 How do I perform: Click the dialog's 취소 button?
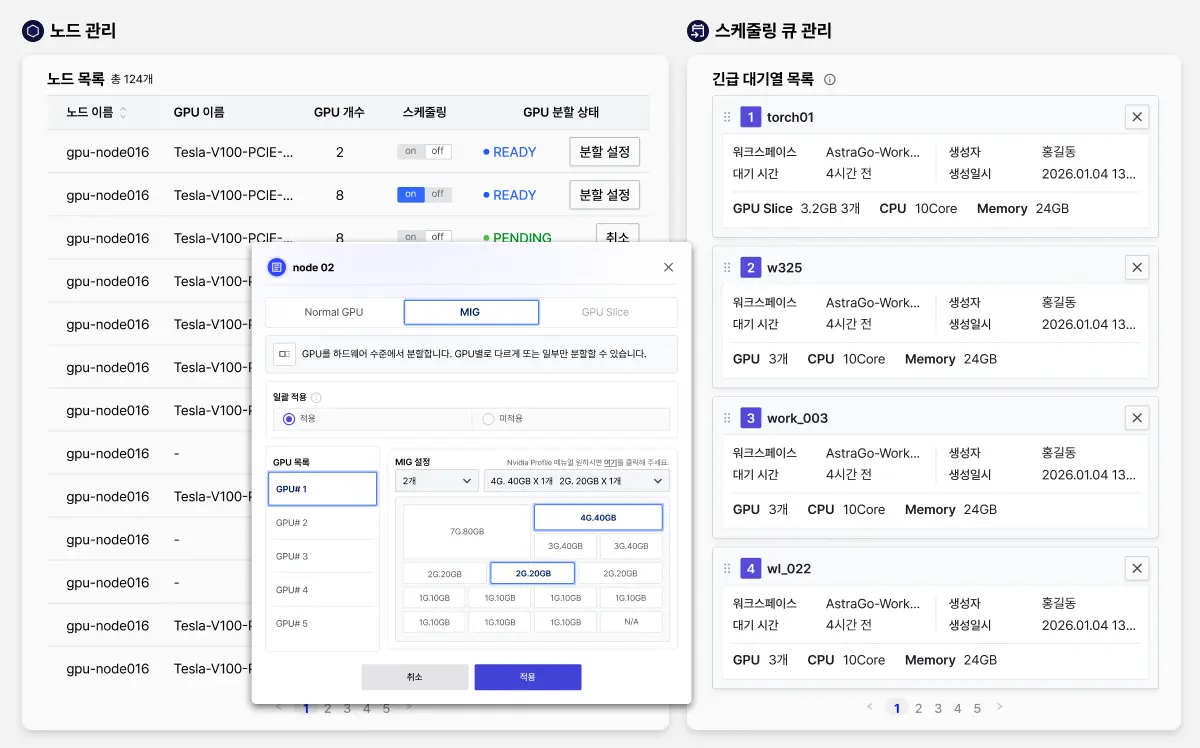coord(415,677)
